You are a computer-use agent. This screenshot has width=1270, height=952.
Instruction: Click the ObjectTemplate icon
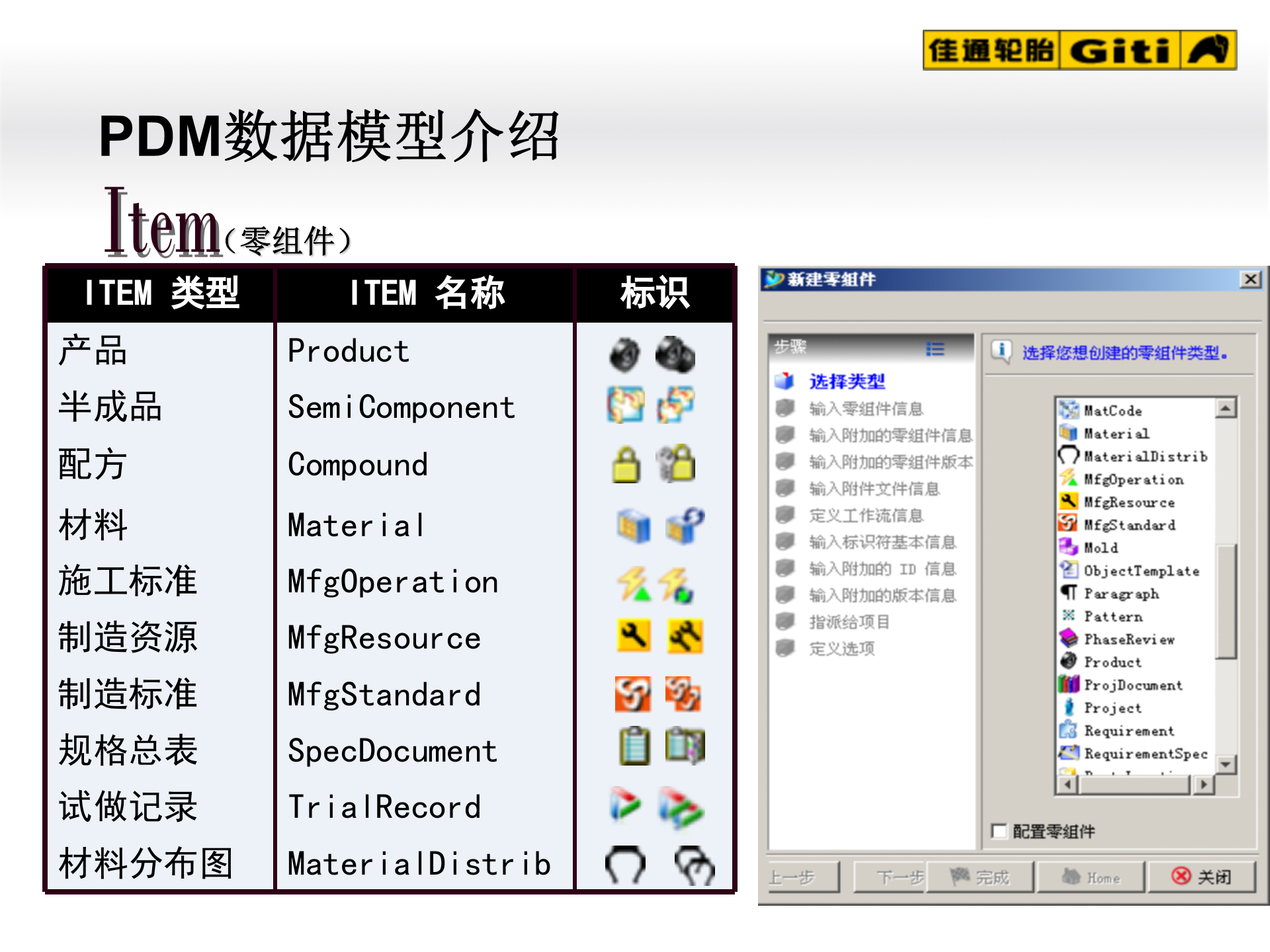pos(1069,570)
